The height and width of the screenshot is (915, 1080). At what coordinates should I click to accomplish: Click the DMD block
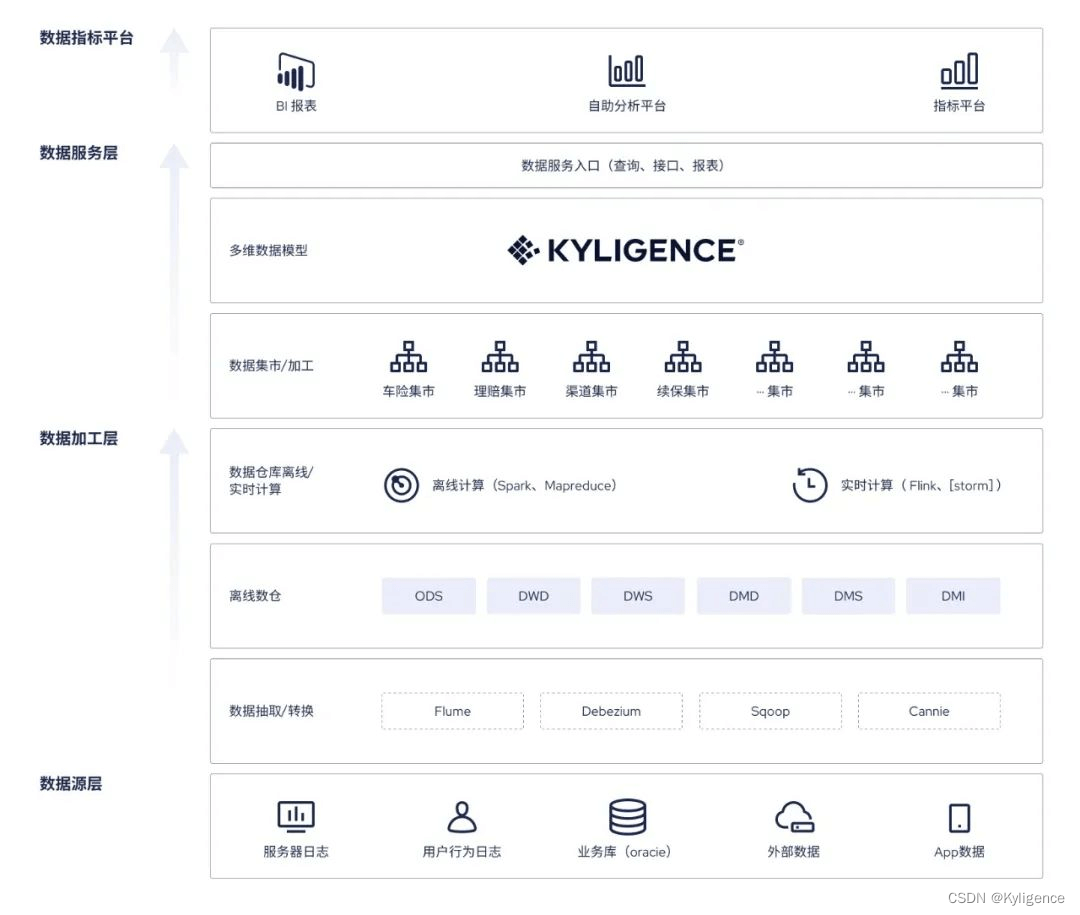(744, 596)
